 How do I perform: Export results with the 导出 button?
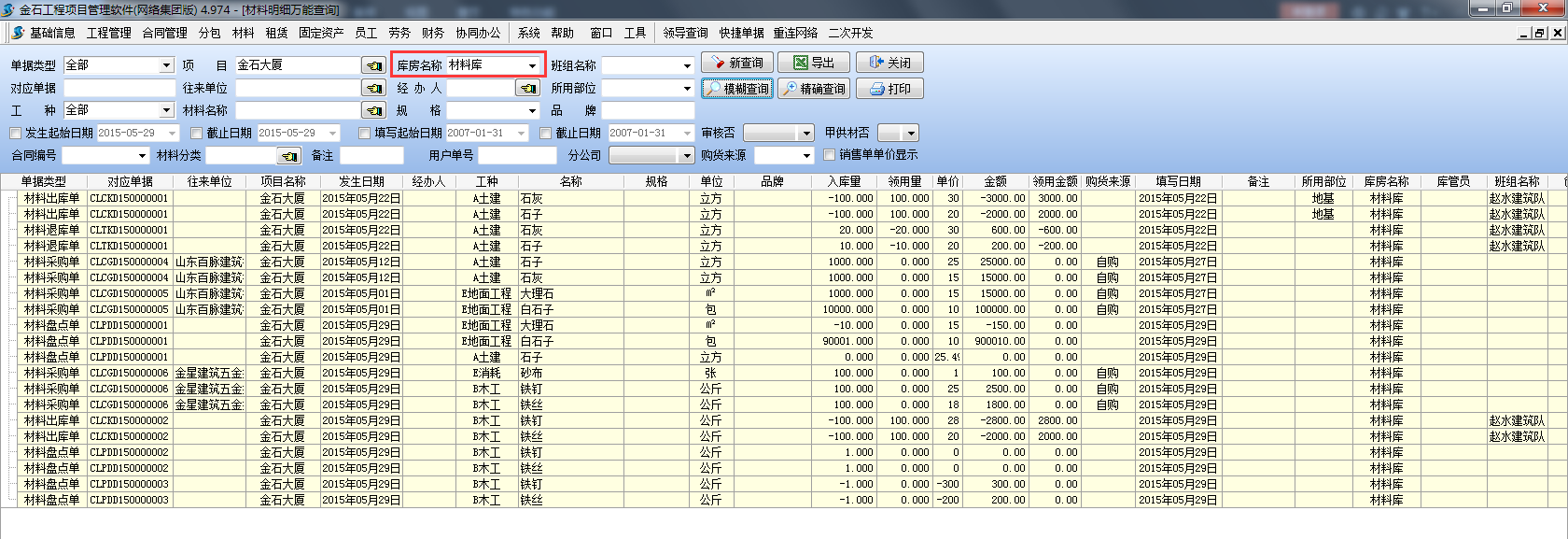click(813, 63)
